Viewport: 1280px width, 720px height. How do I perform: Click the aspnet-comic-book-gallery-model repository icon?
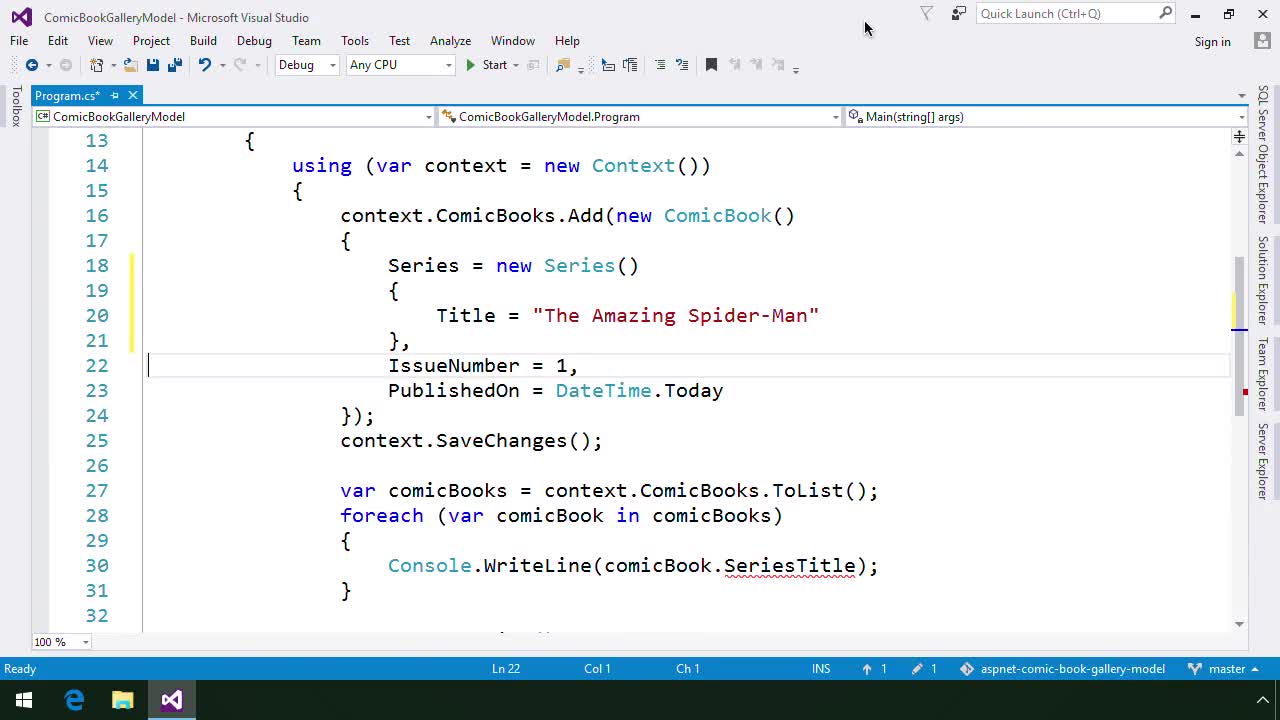pos(966,668)
